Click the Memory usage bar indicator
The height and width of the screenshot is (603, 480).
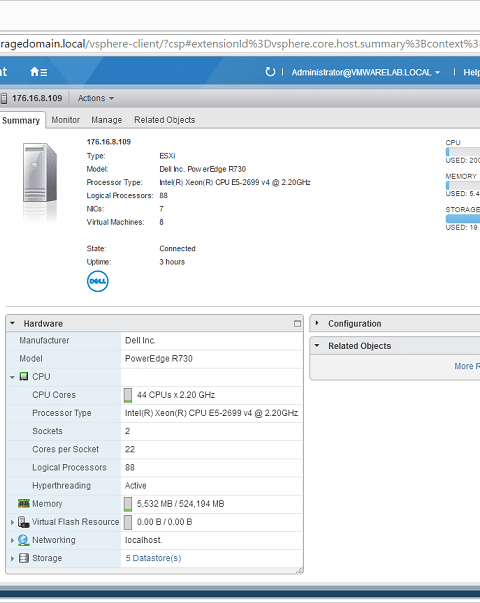[x=128, y=504]
